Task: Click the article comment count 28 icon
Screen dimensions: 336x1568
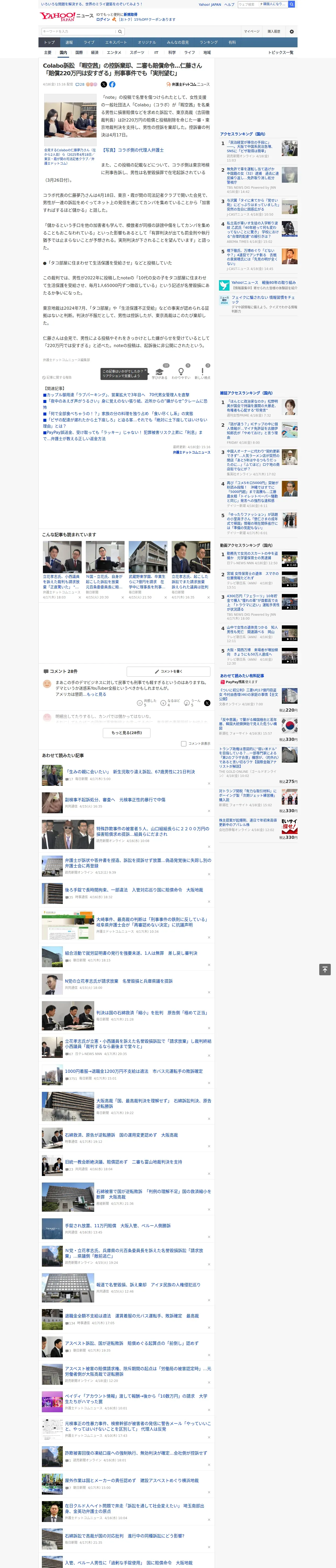Action: coord(80,85)
